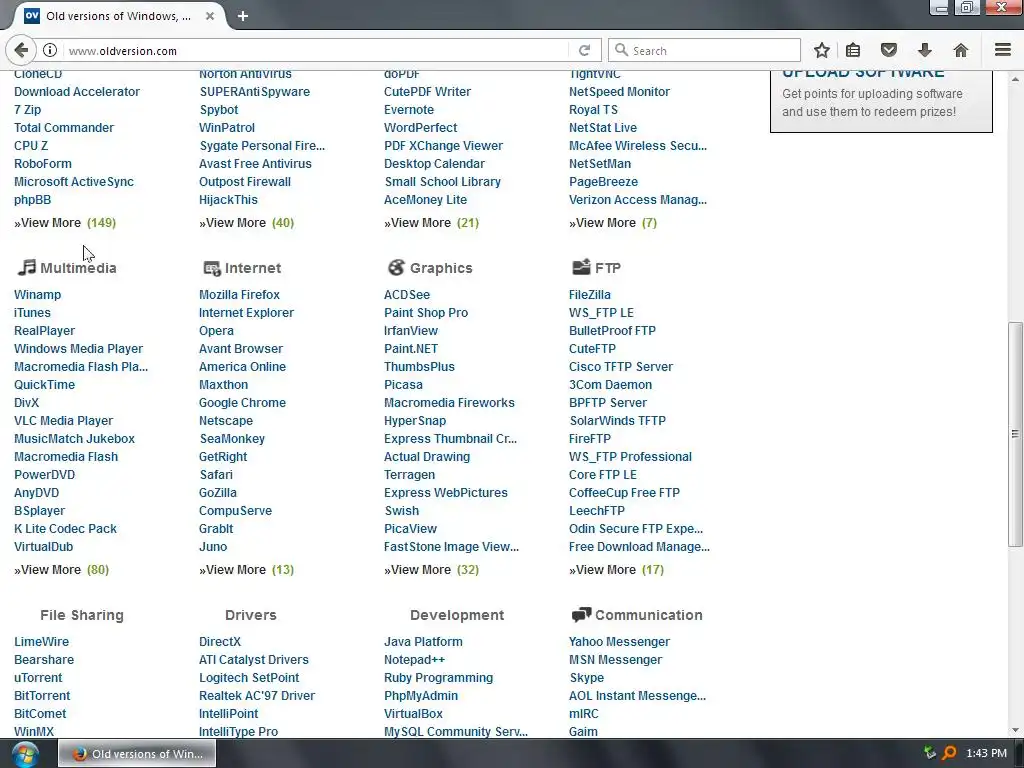Expand View More (7) list
The width and height of the screenshot is (1024, 768).
point(613,223)
